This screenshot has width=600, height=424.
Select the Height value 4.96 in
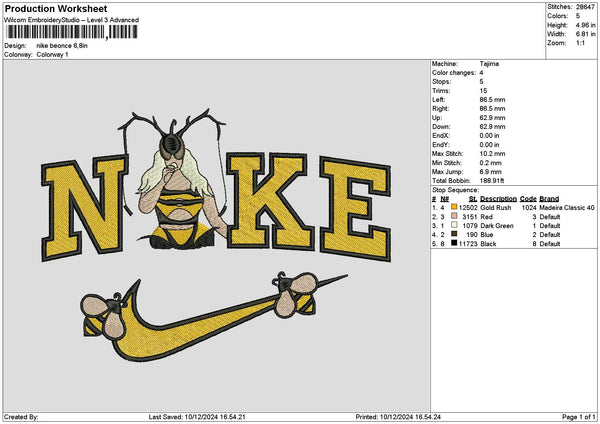[585, 25]
